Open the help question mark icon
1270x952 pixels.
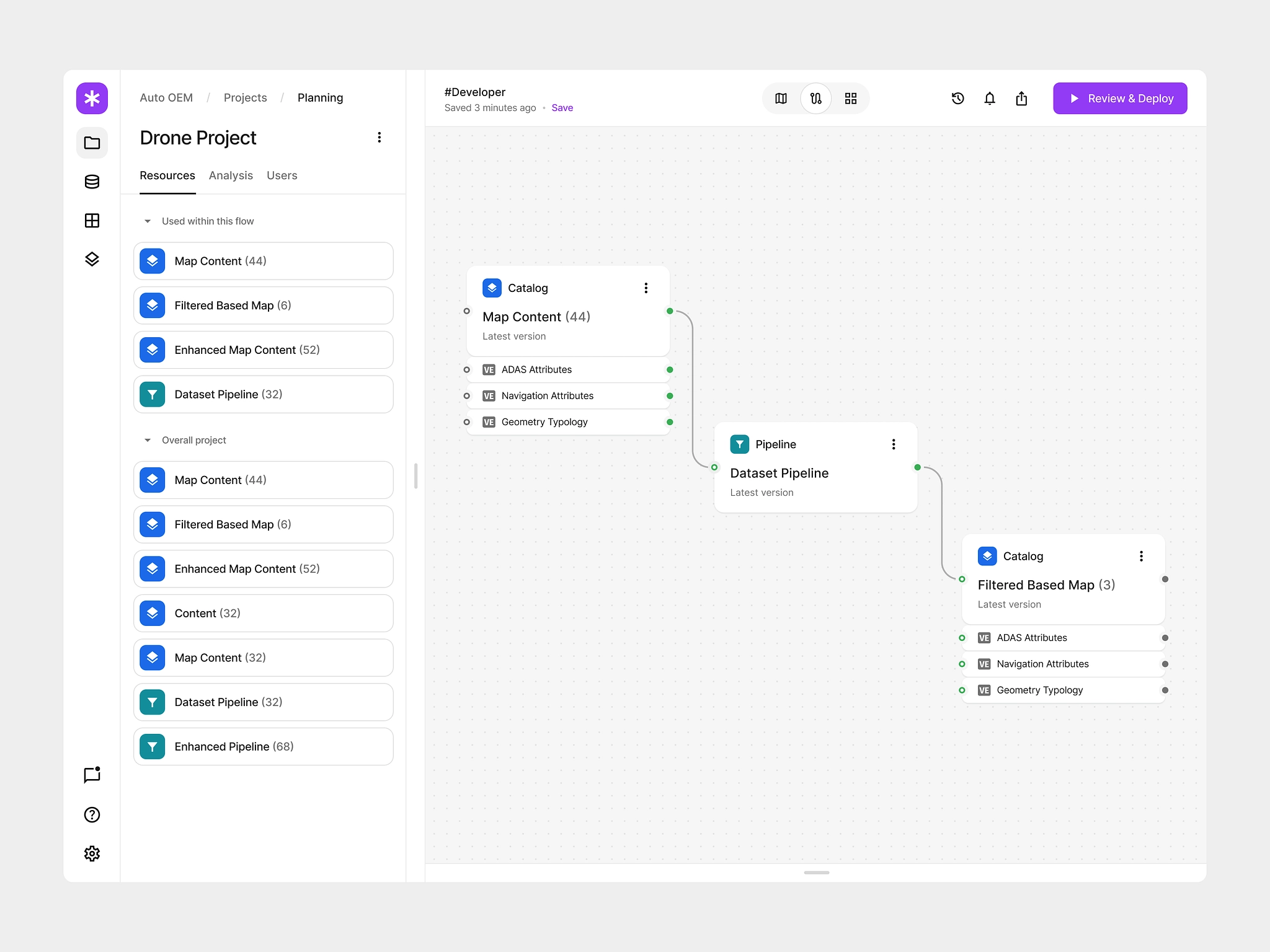(x=92, y=814)
